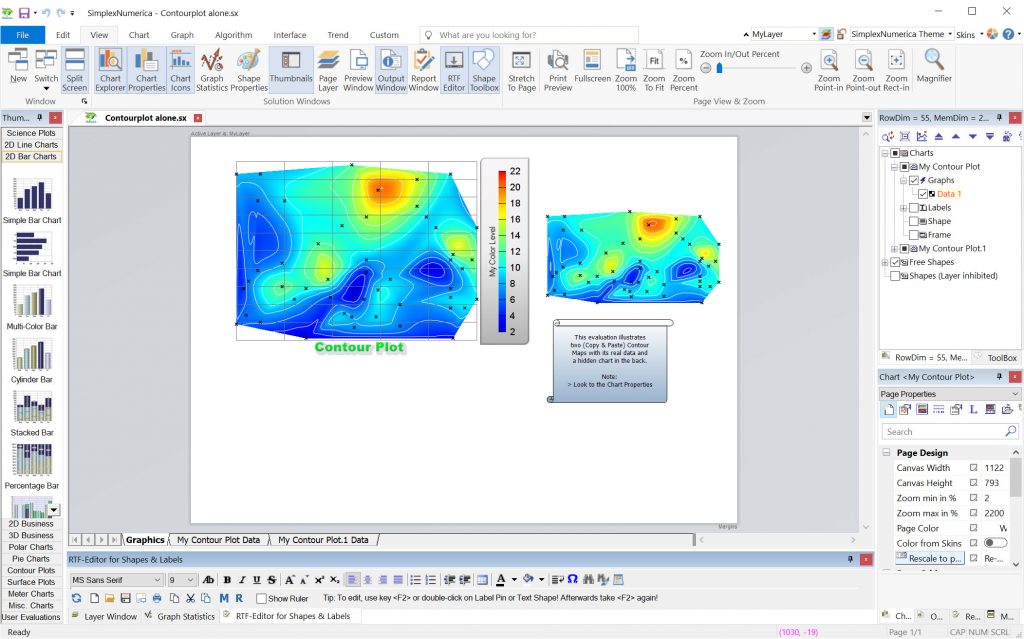1024x639 pixels.
Task: Open the font size 9 dropdown
Action: tap(190, 580)
